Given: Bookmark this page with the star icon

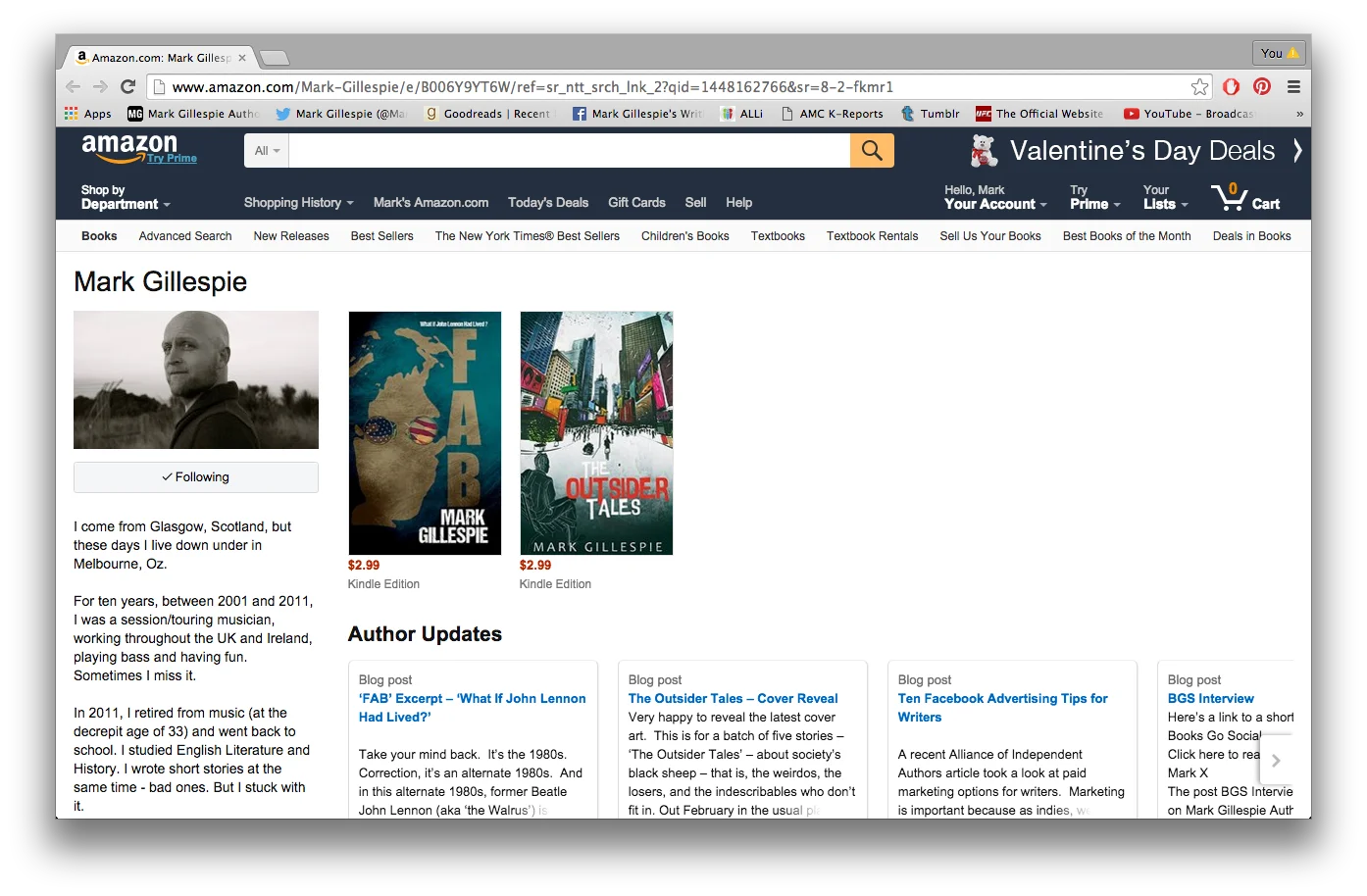Looking at the screenshot, I should coord(1198,86).
